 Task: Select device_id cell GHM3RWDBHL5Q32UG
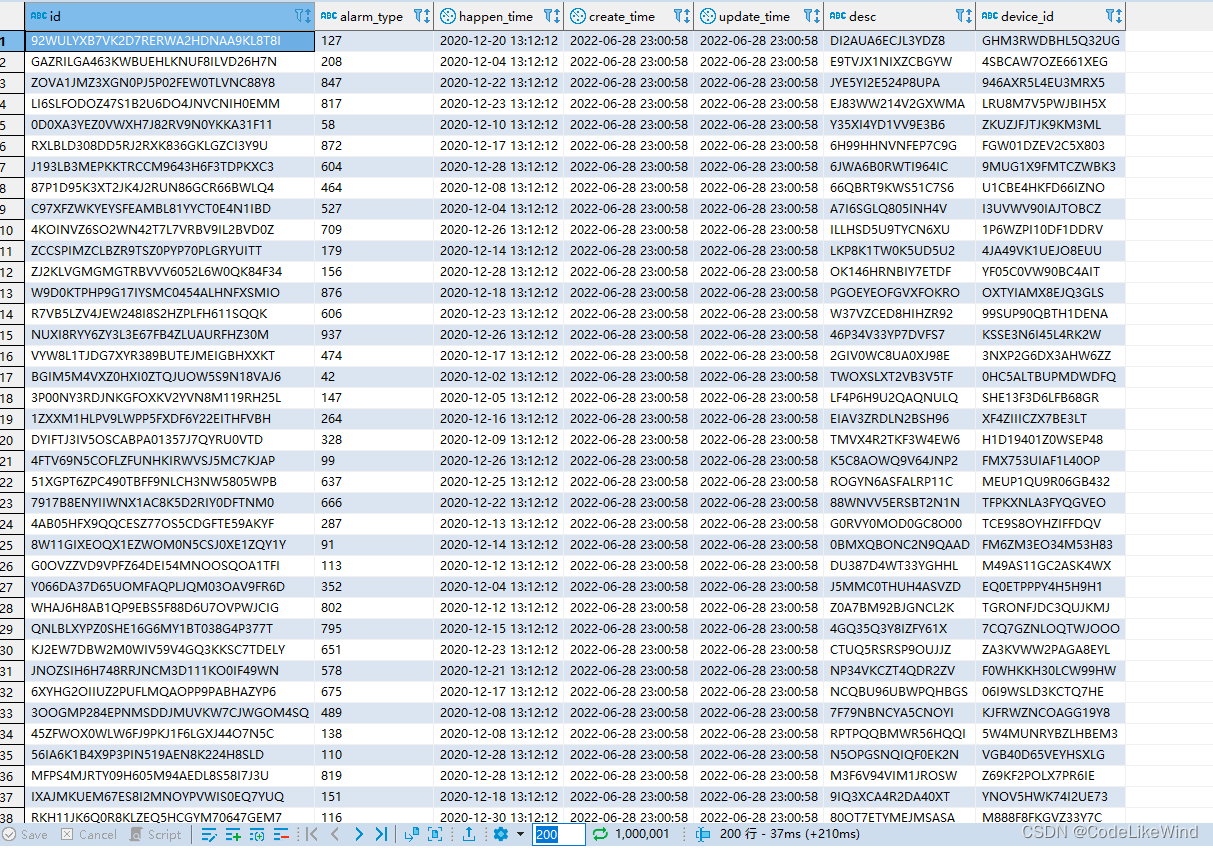click(1050, 41)
